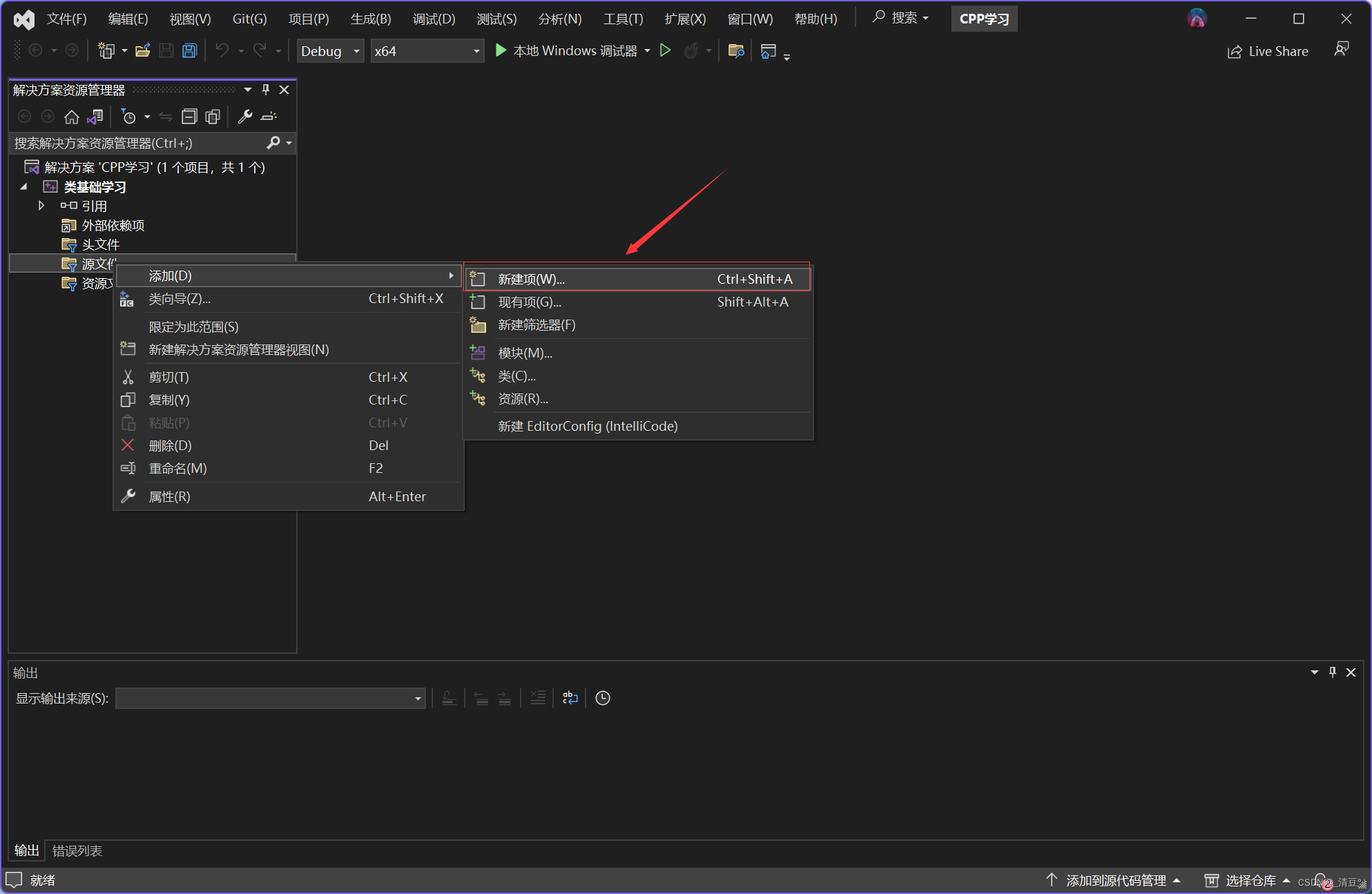Image resolution: width=1372 pixels, height=894 pixels.
Task: Click Find in Files folder icon
Action: [736, 51]
